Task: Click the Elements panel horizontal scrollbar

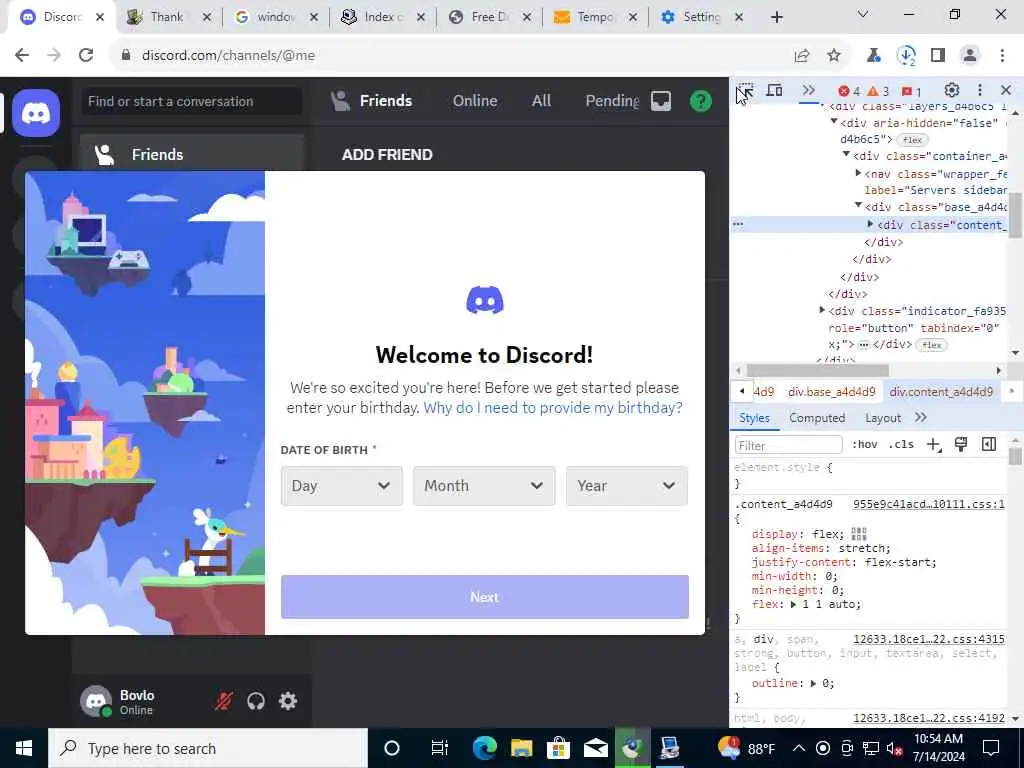Action: tap(818, 370)
